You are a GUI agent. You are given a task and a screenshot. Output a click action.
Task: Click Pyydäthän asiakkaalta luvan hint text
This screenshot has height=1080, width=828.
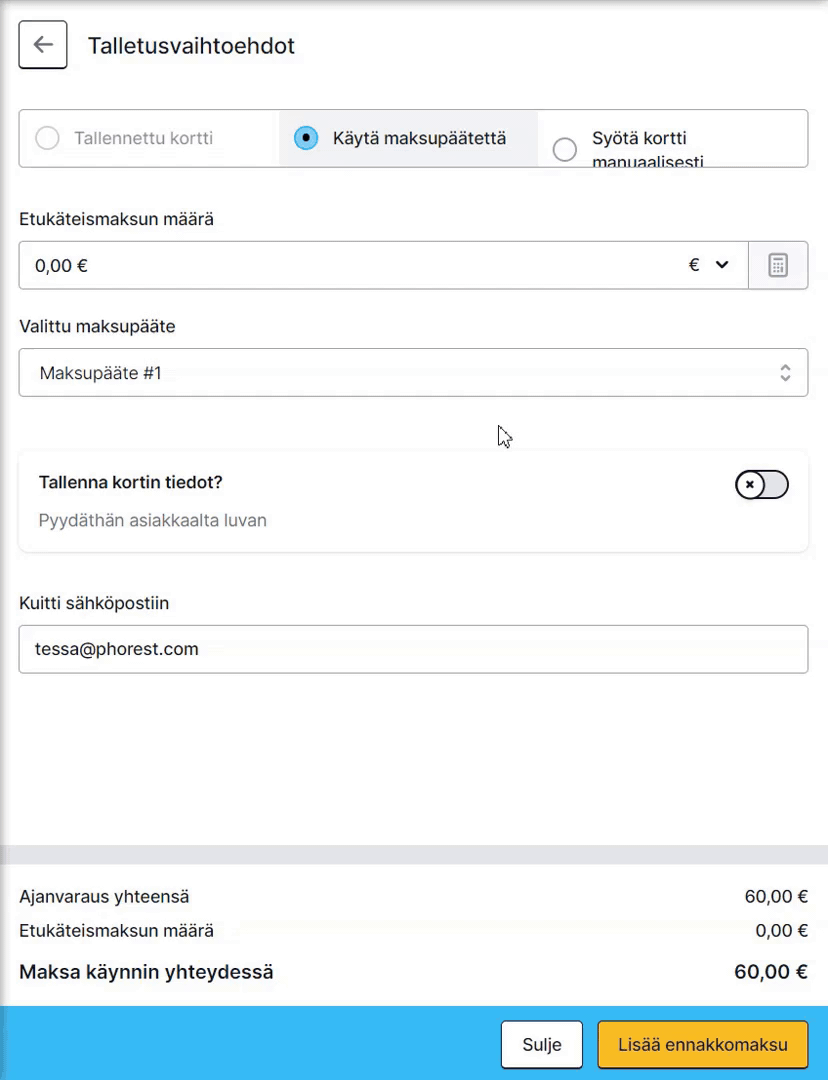152,520
